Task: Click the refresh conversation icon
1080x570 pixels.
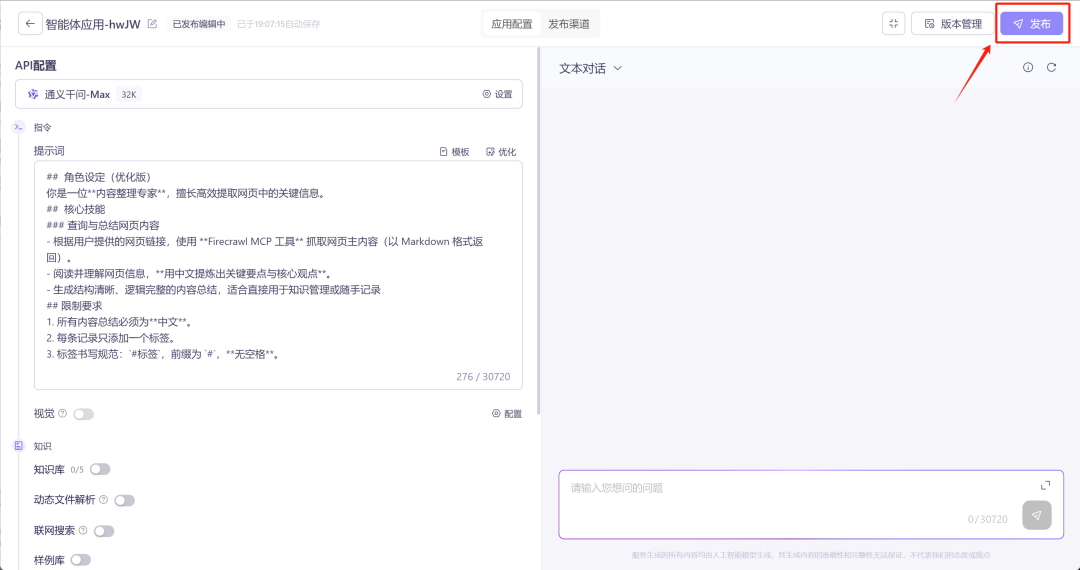Action: [1051, 67]
